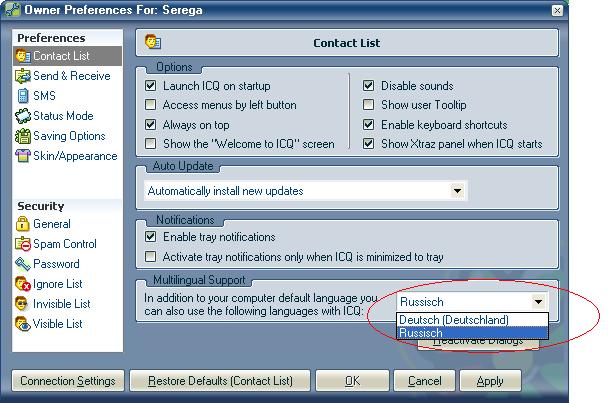
Task: Open Invisible List settings
Action: (x=61, y=304)
